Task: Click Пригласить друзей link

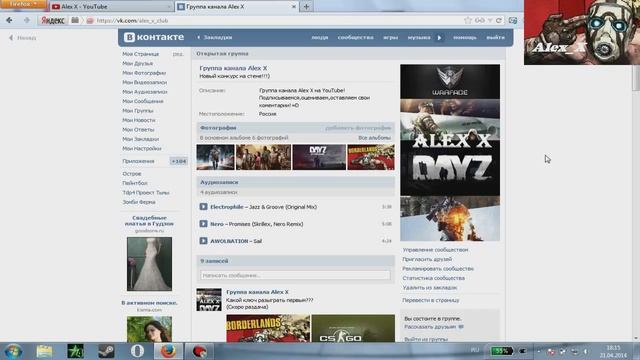Action: pyautogui.click(x=427, y=259)
